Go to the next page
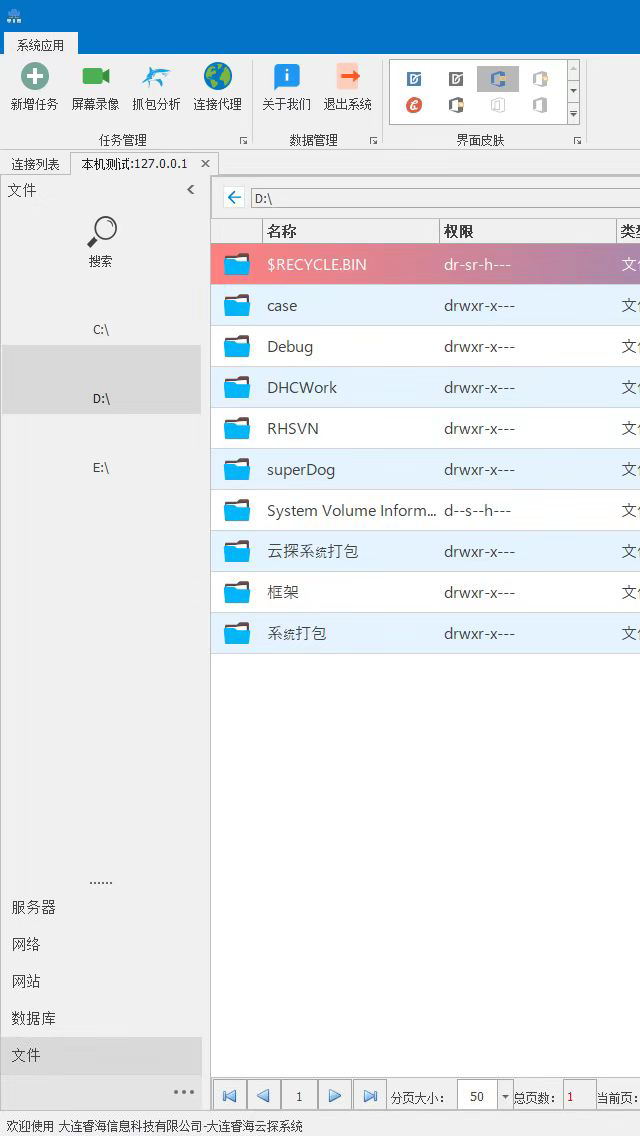640x1136 pixels. tap(334, 1096)
